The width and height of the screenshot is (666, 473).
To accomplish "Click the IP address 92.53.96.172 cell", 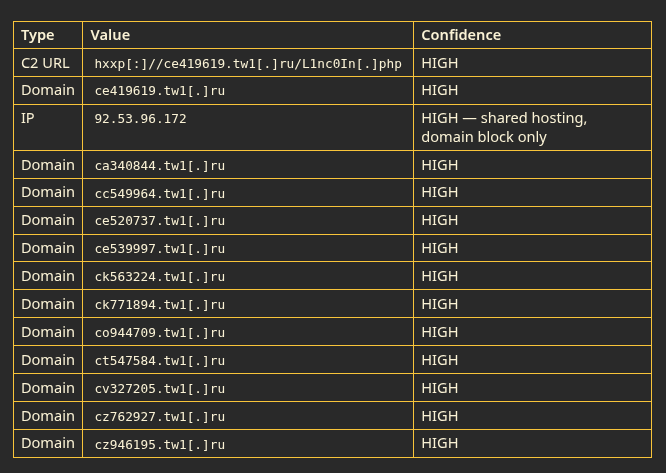I will pos(248,127).
